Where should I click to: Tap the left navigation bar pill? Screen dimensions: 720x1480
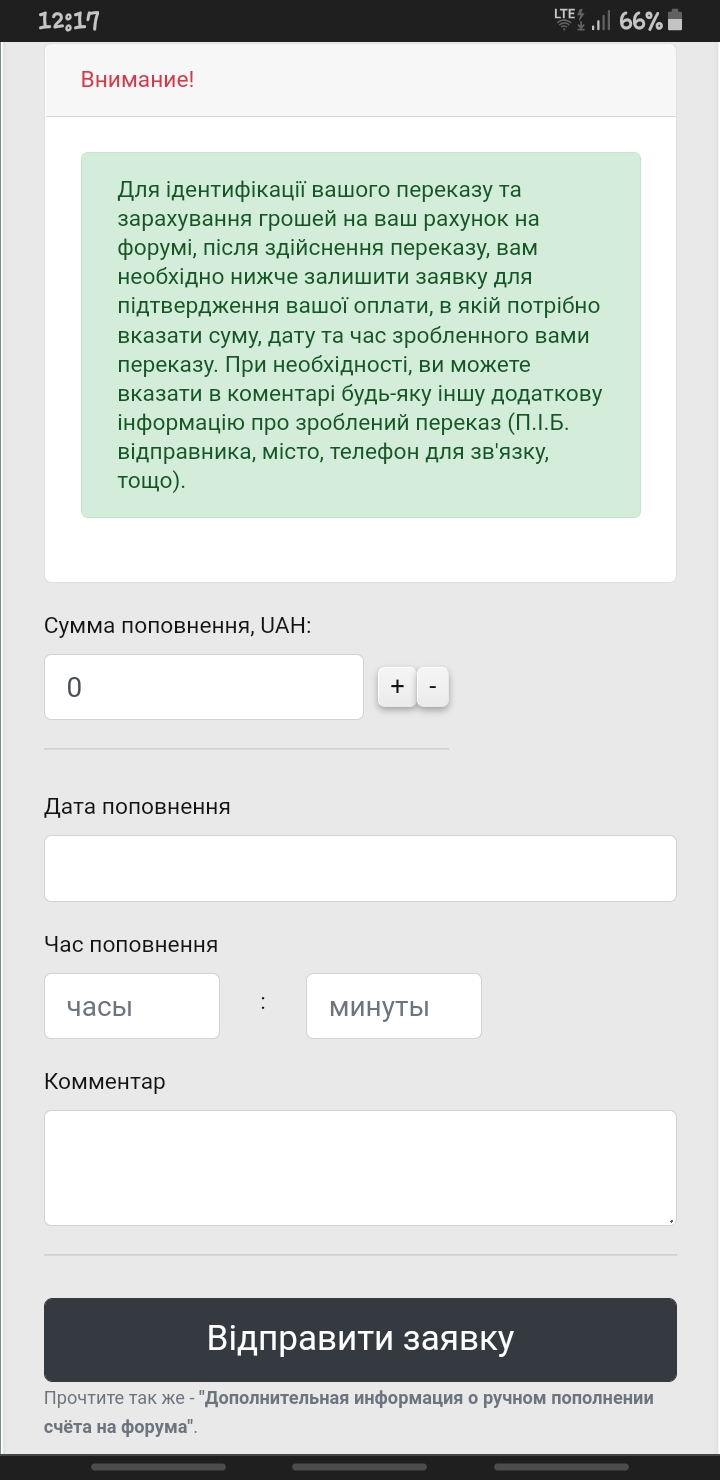[158, 1467]
